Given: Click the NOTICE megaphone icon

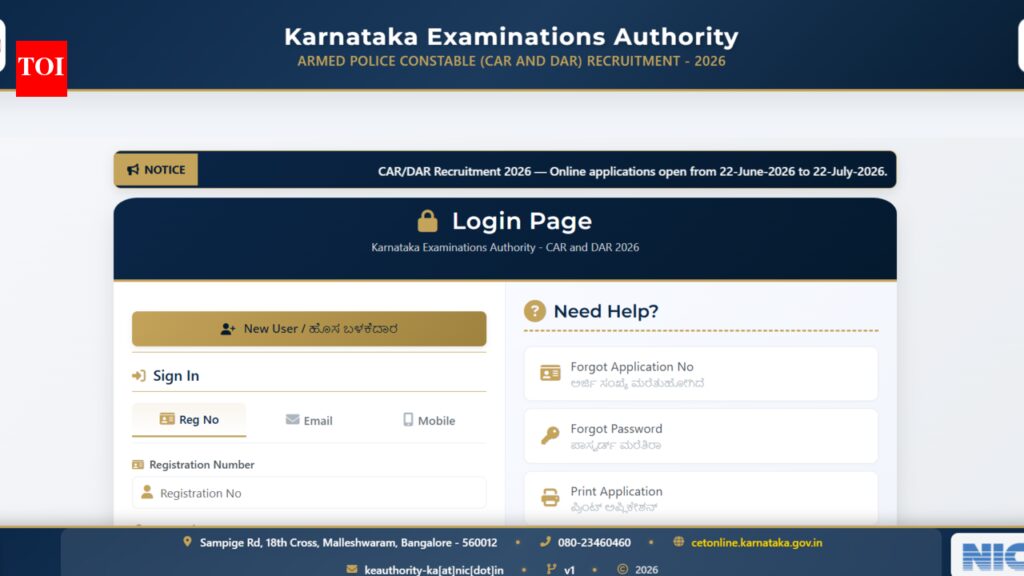Looking at the screenshot, I should click(x=133, y=170).
